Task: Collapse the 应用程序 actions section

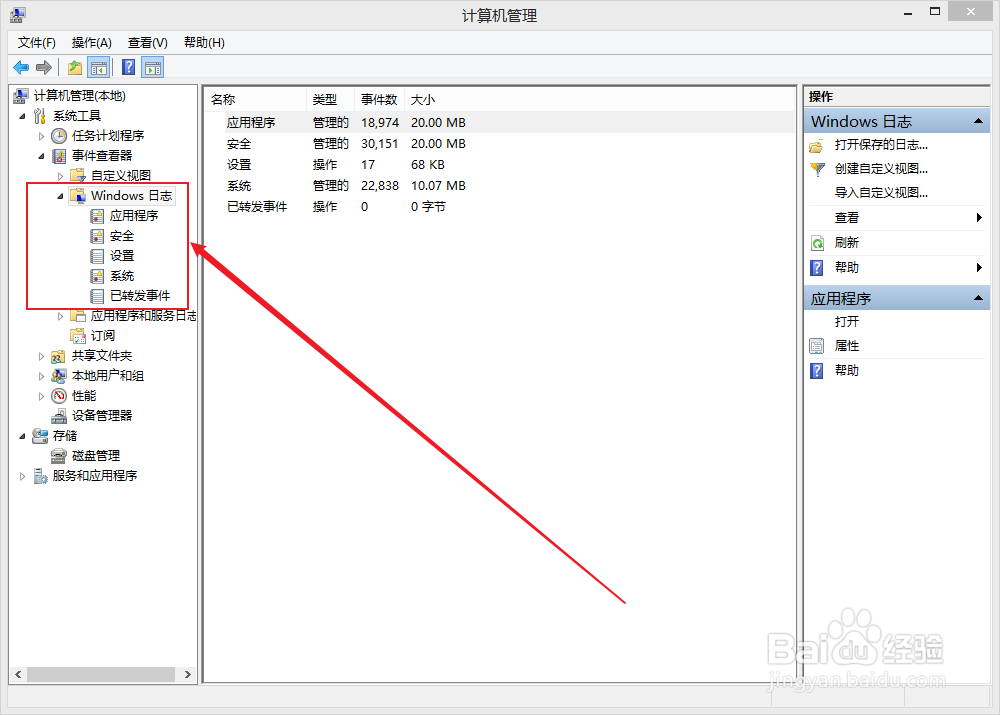Action: [x=978, y=298]
